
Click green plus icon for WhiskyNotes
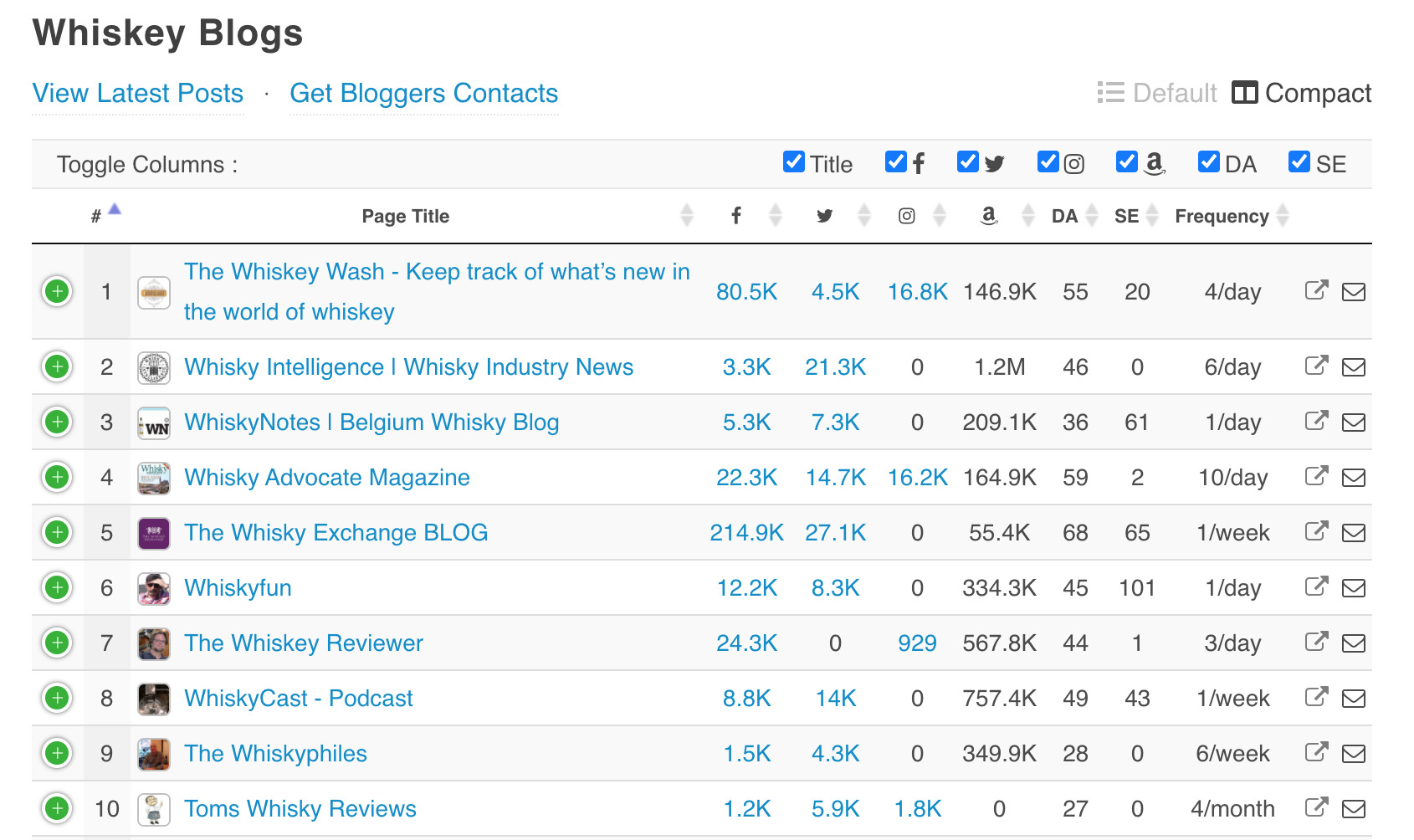pos(57,422)
